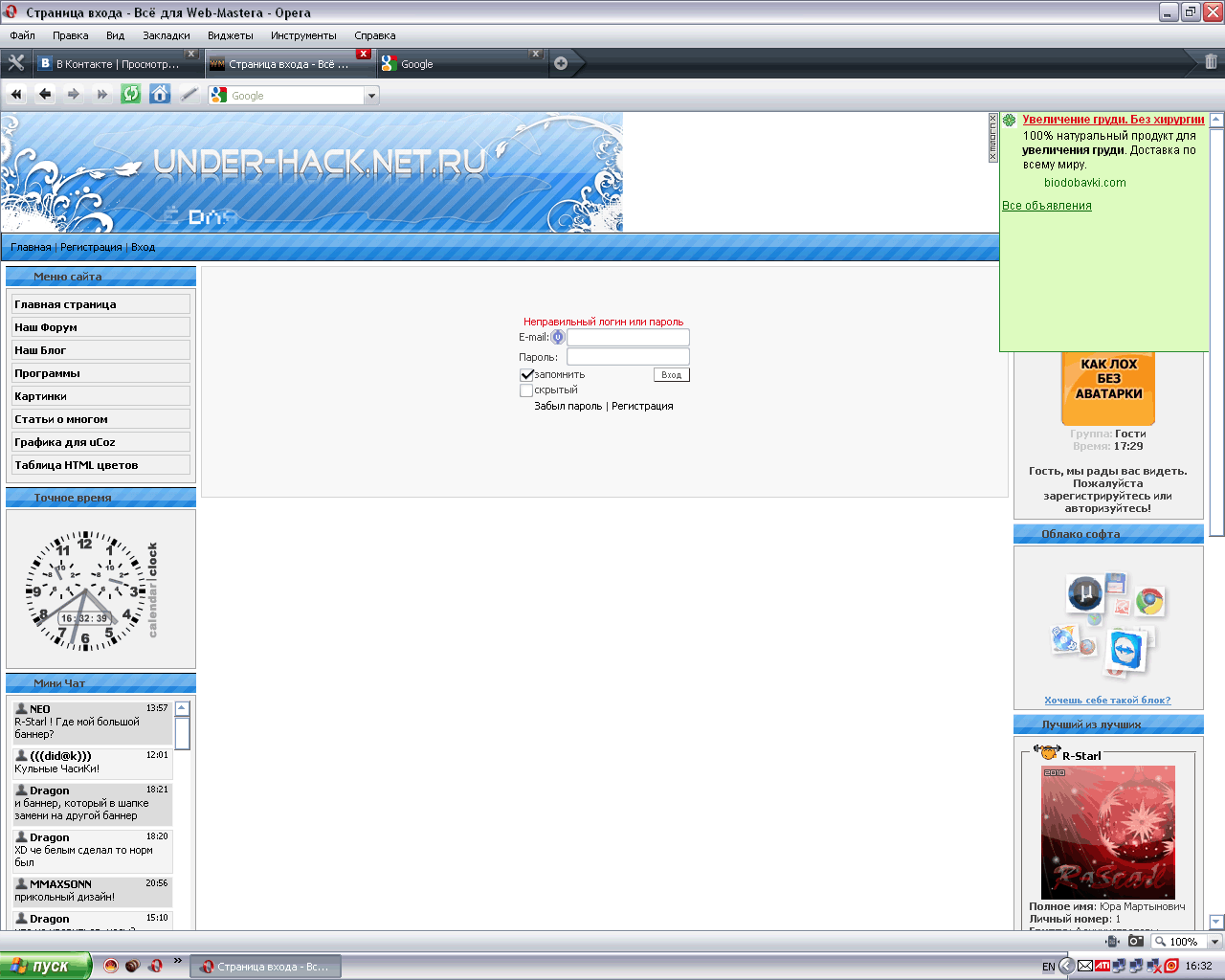This screenshot has height=980, width=1225.
Task: Click the Forward arrow button
Action: click(74, 94)
